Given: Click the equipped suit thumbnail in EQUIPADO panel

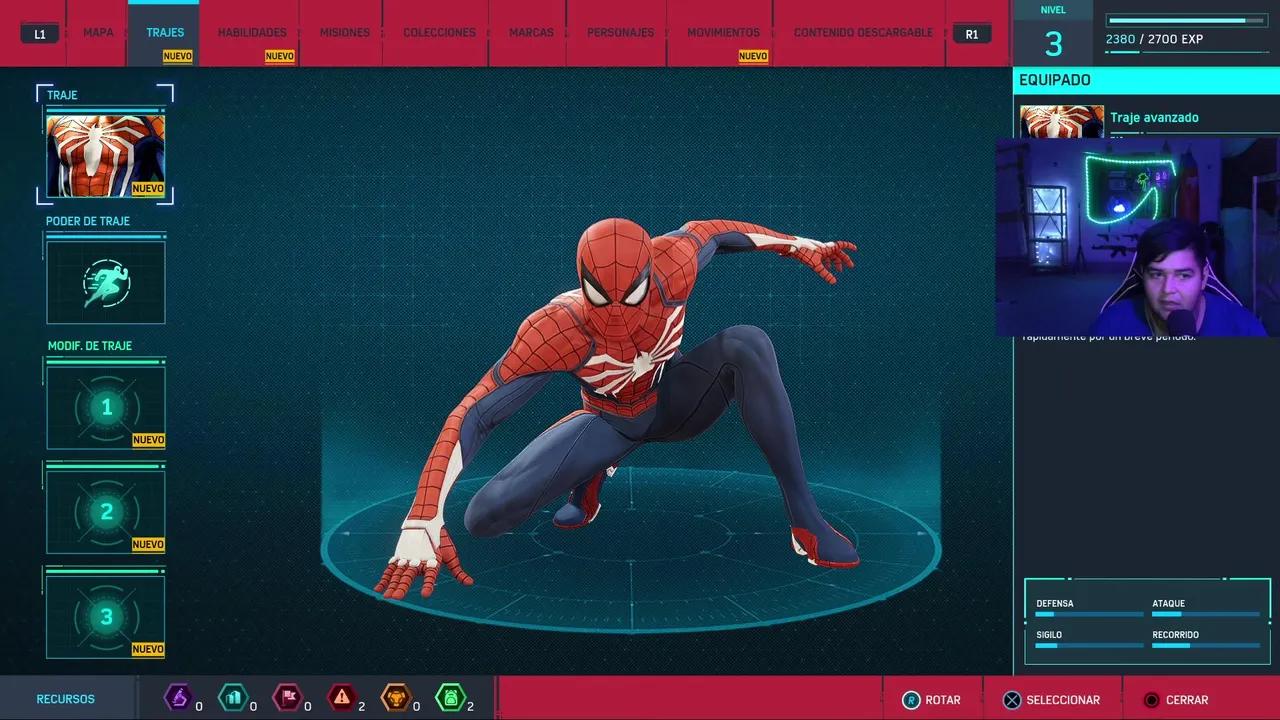Looking at the screenshot, I should coord(1062,121).
